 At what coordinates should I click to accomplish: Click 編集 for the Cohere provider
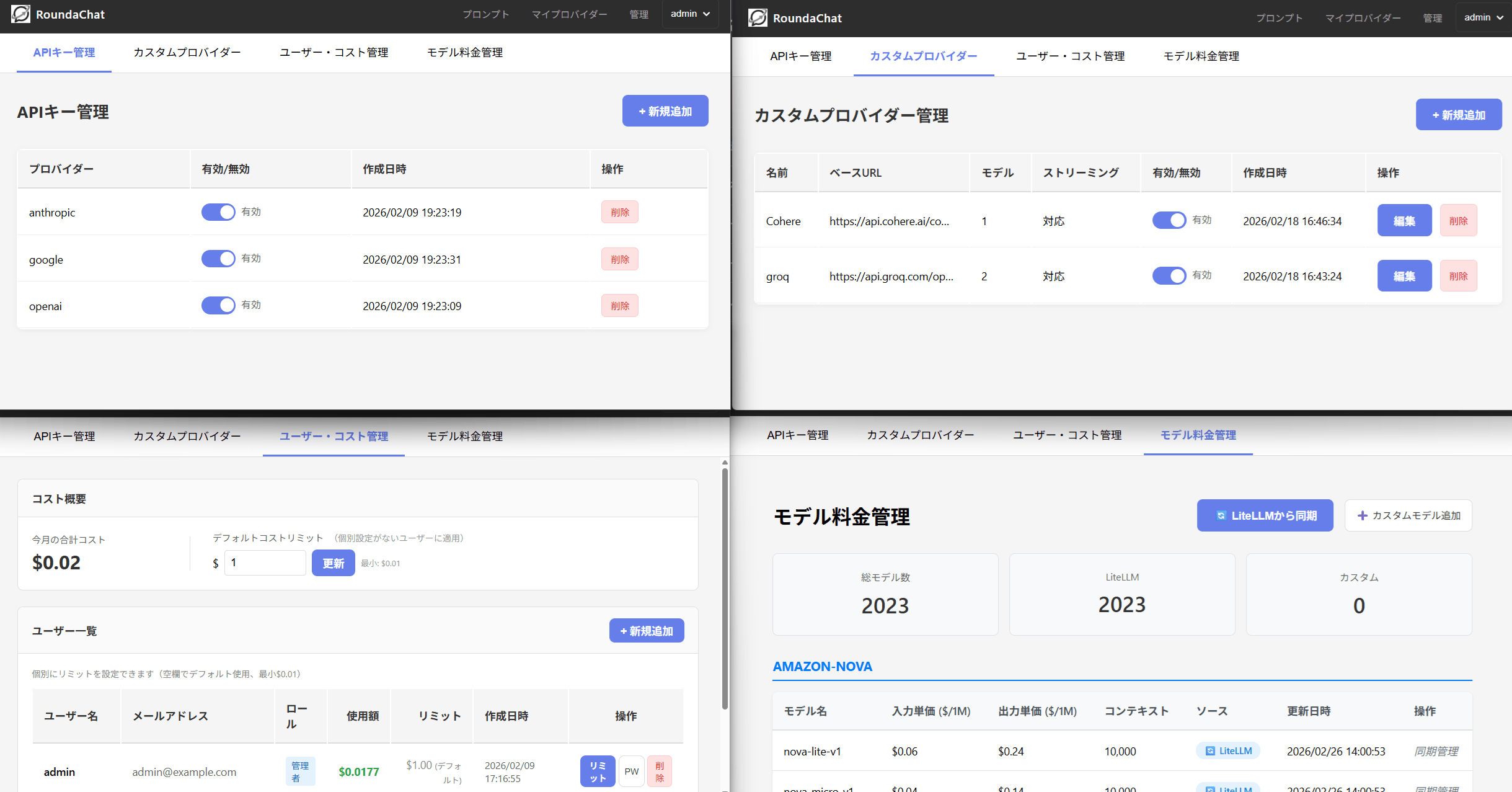[1404, 220]
